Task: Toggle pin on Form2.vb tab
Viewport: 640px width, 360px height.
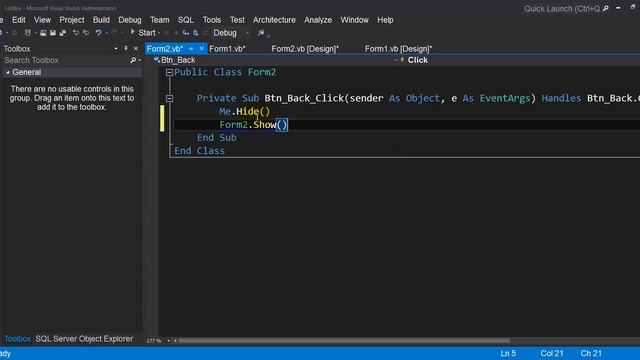Action: tap(191, 49)
